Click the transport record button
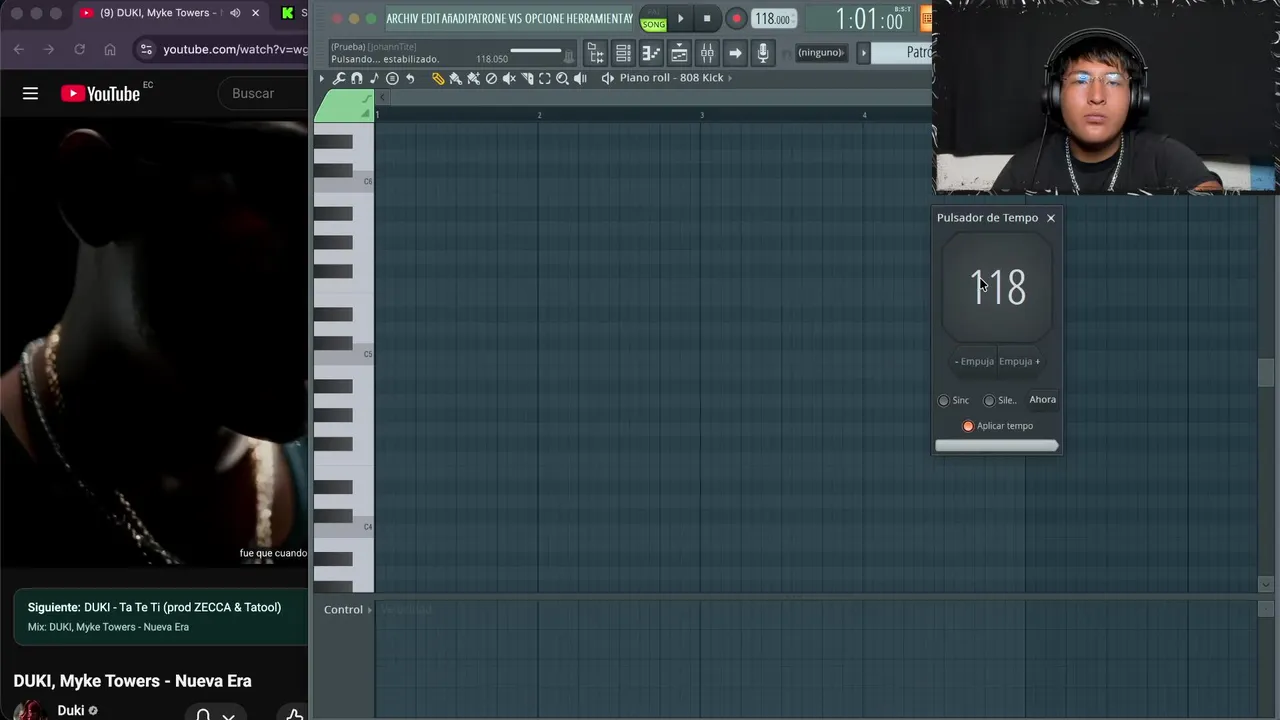Screen dimensions: 1280x720 click(736, 18)
